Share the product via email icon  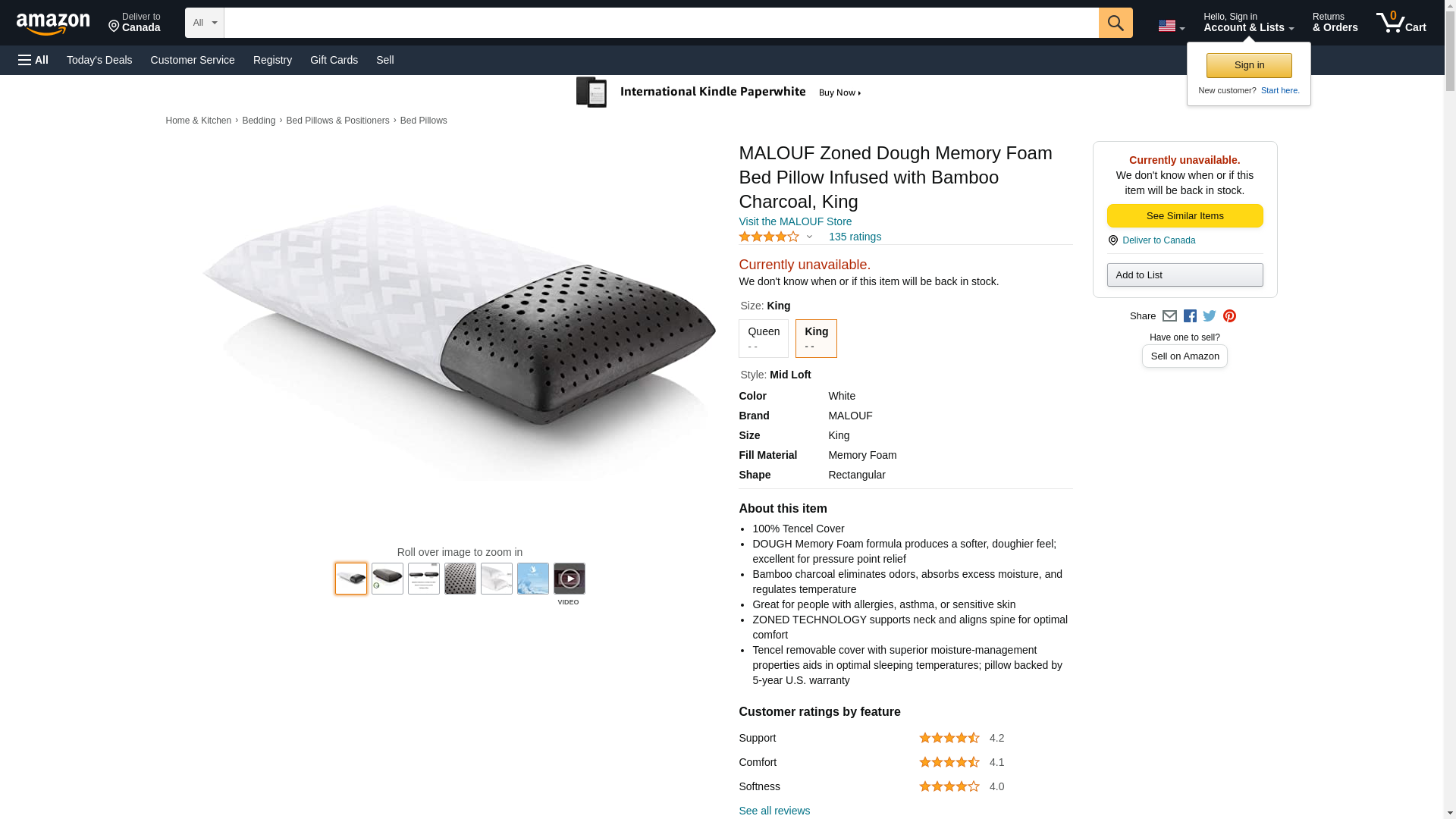tap(1169, 316)
